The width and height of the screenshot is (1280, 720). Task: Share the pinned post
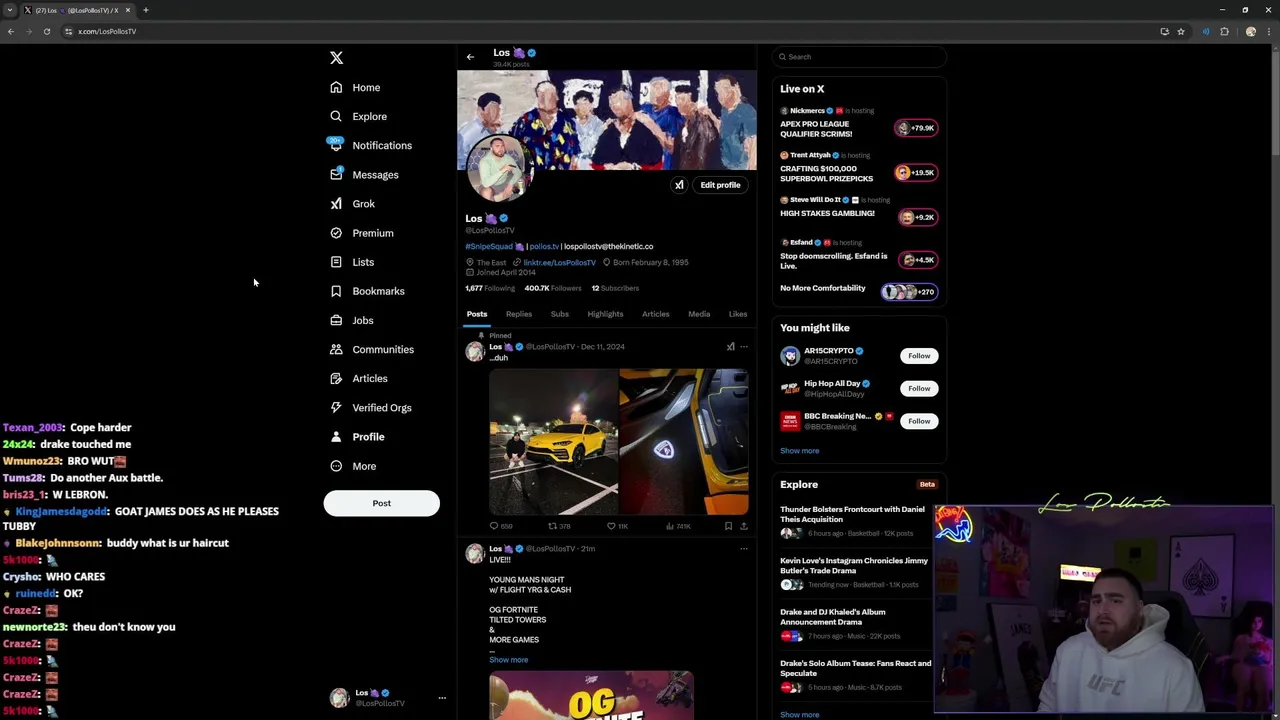click(x=743, y=526)
